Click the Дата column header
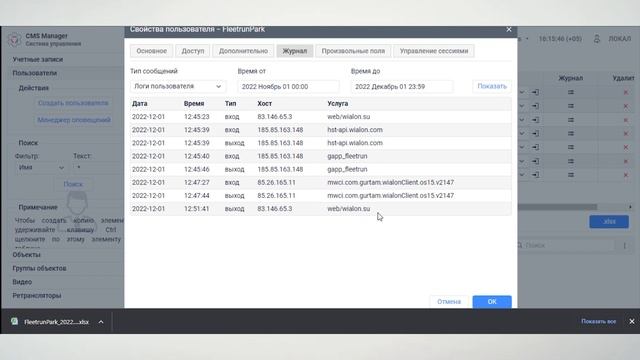This screenshot has width=640, height=360. click(x=140, y=104)
